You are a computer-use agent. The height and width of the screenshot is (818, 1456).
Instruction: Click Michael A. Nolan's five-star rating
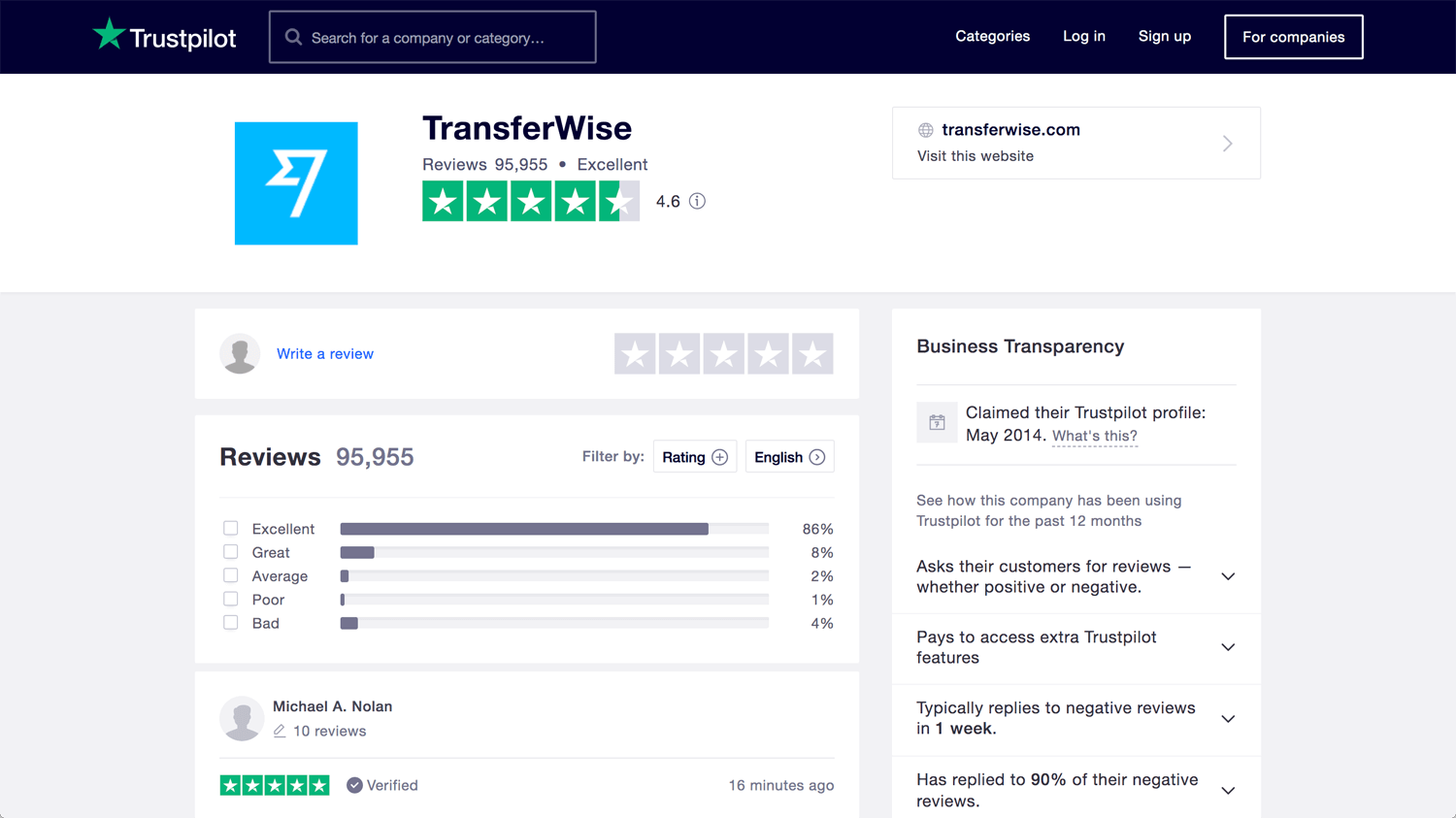coord(275,785)
